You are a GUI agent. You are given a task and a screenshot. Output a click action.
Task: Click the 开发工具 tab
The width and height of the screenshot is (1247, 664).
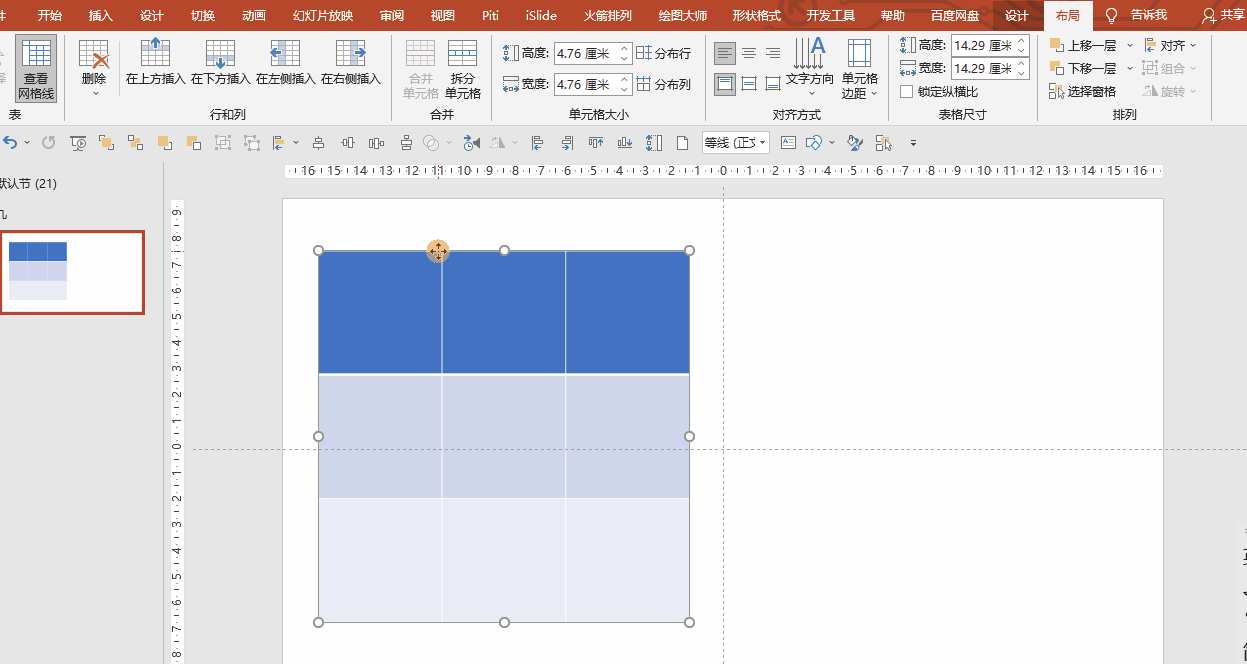point(831,15)
